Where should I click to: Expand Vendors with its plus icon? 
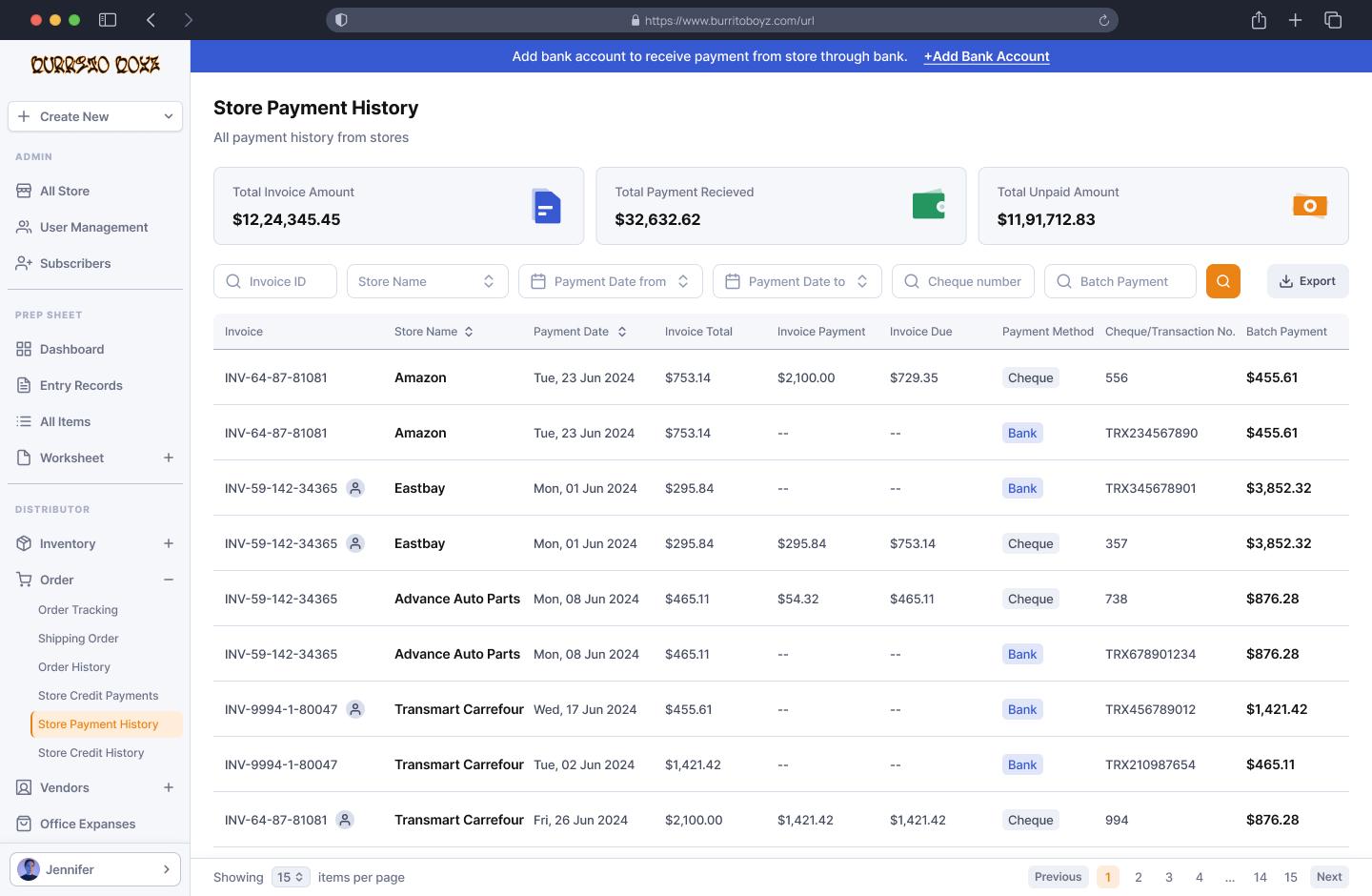click(169, 787)
